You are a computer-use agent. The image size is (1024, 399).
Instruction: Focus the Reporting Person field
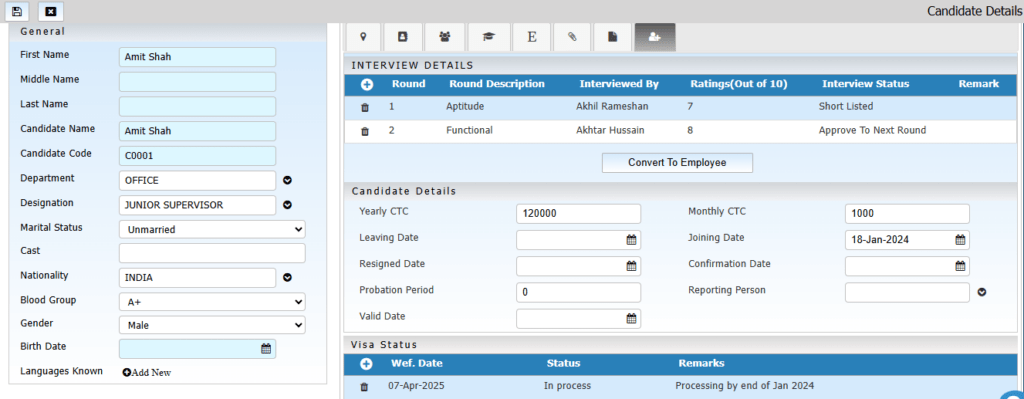907,292
